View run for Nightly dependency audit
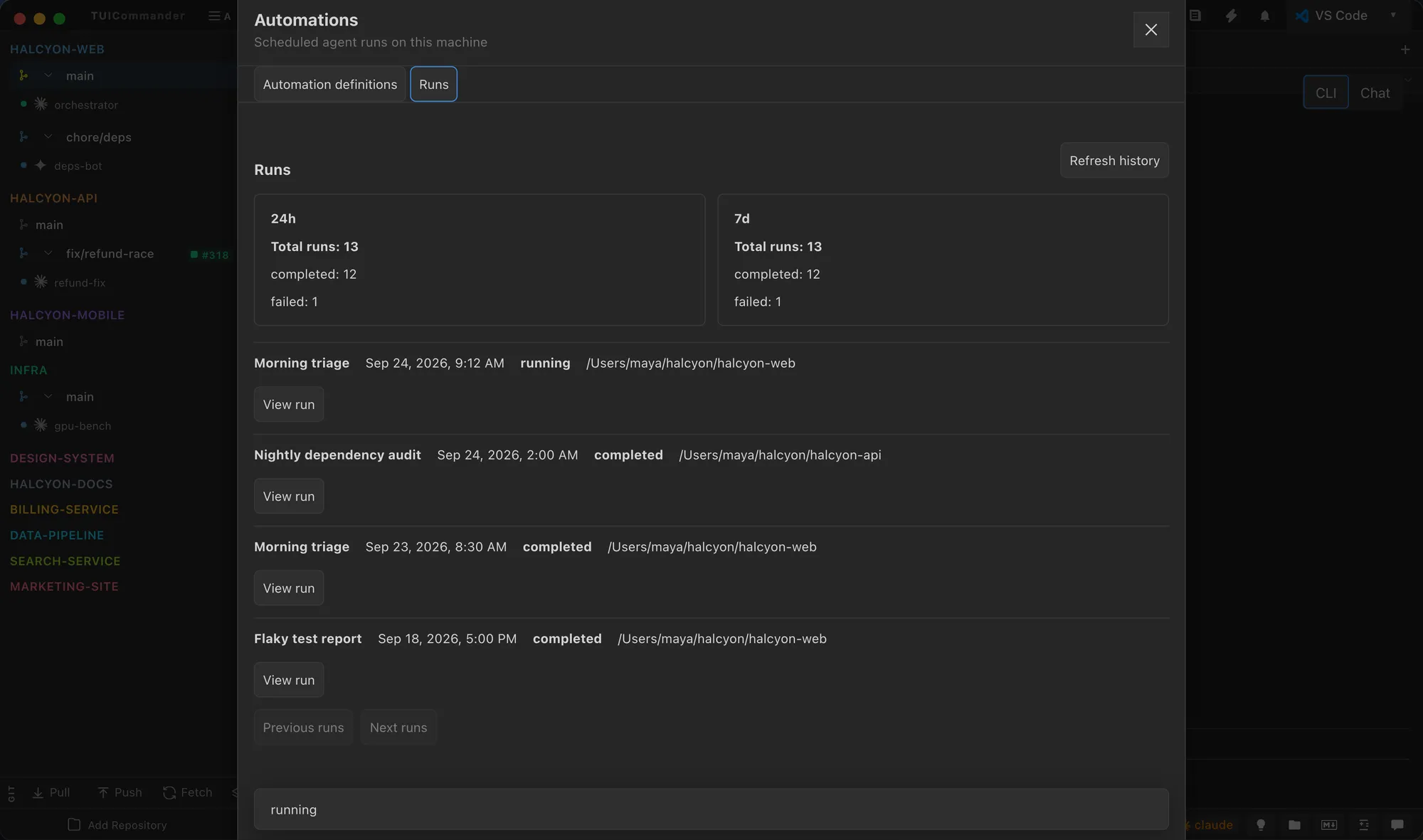 tap(288, 496)
